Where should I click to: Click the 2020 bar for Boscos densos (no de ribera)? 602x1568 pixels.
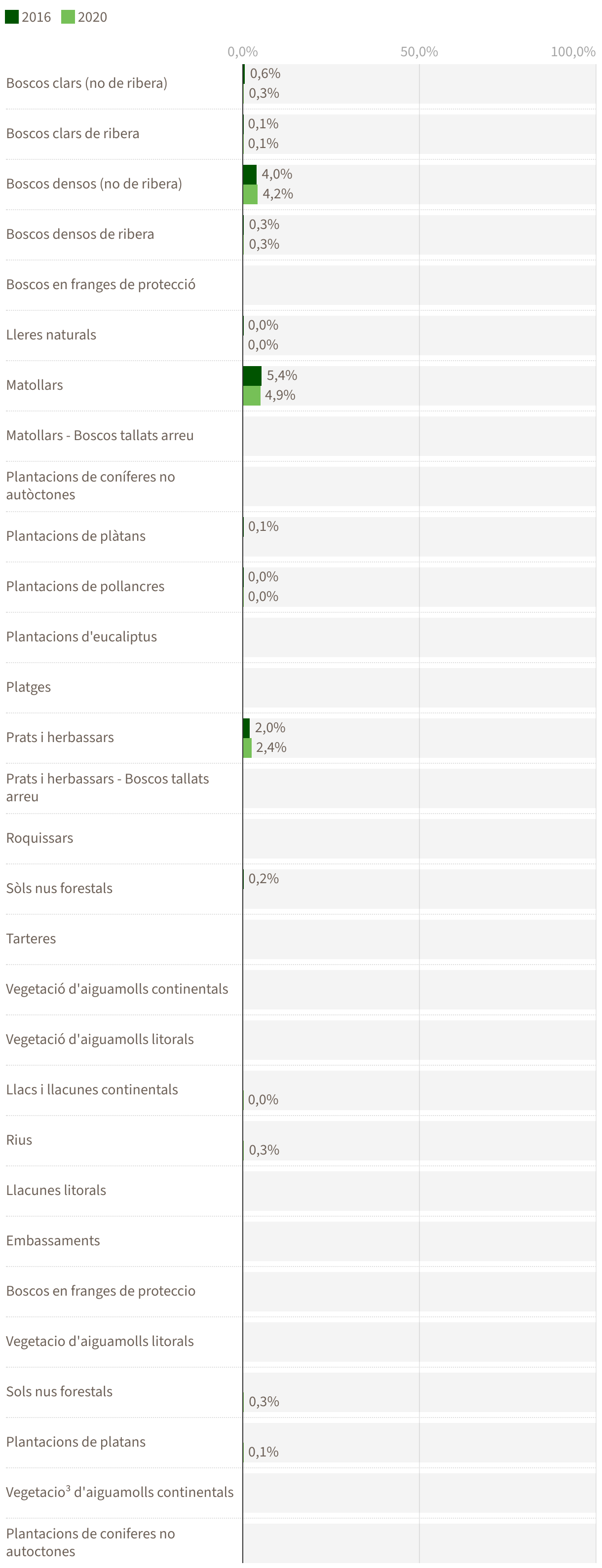[250, 194]
